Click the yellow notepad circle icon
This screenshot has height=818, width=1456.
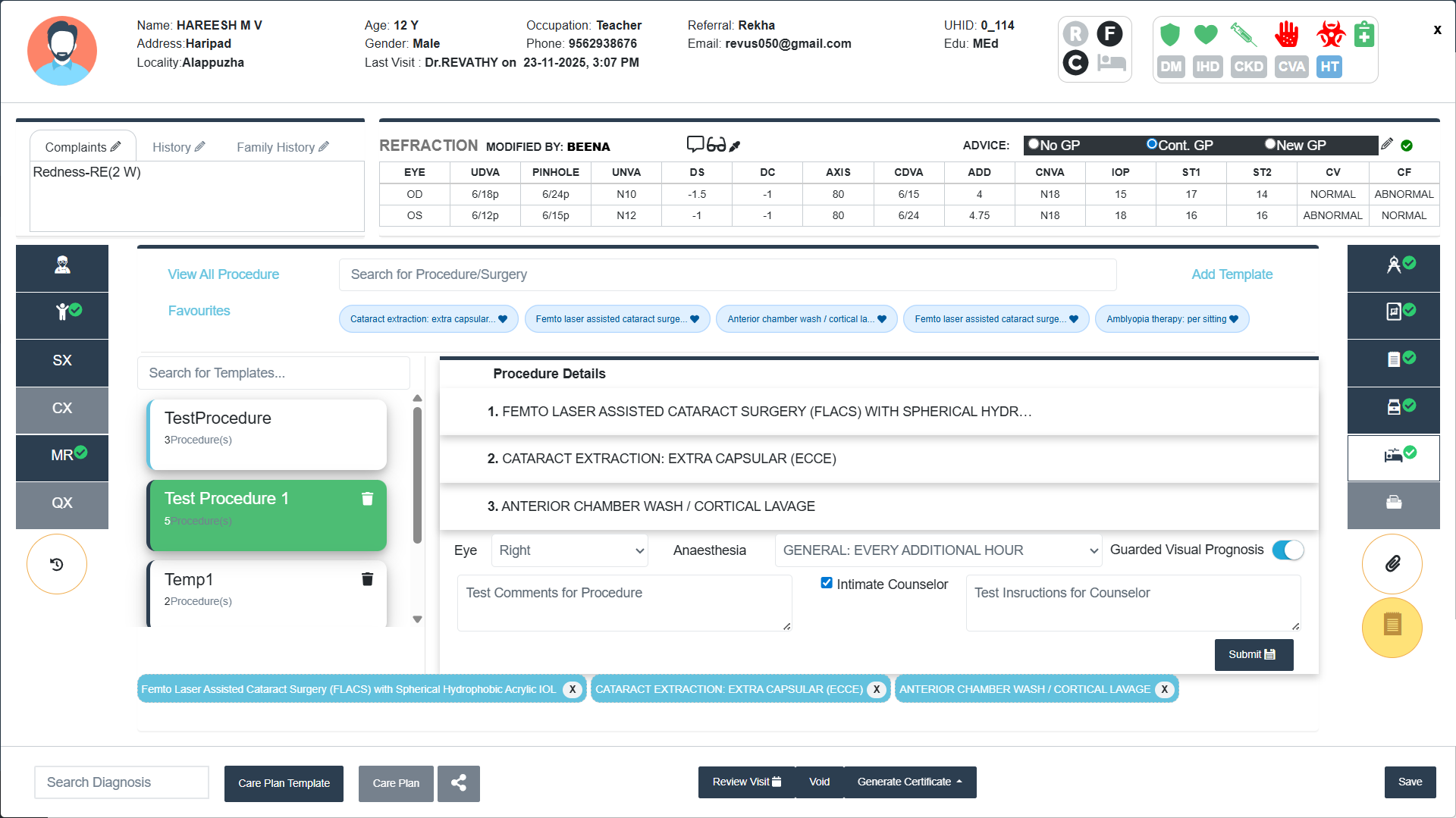coord(1392,627)
